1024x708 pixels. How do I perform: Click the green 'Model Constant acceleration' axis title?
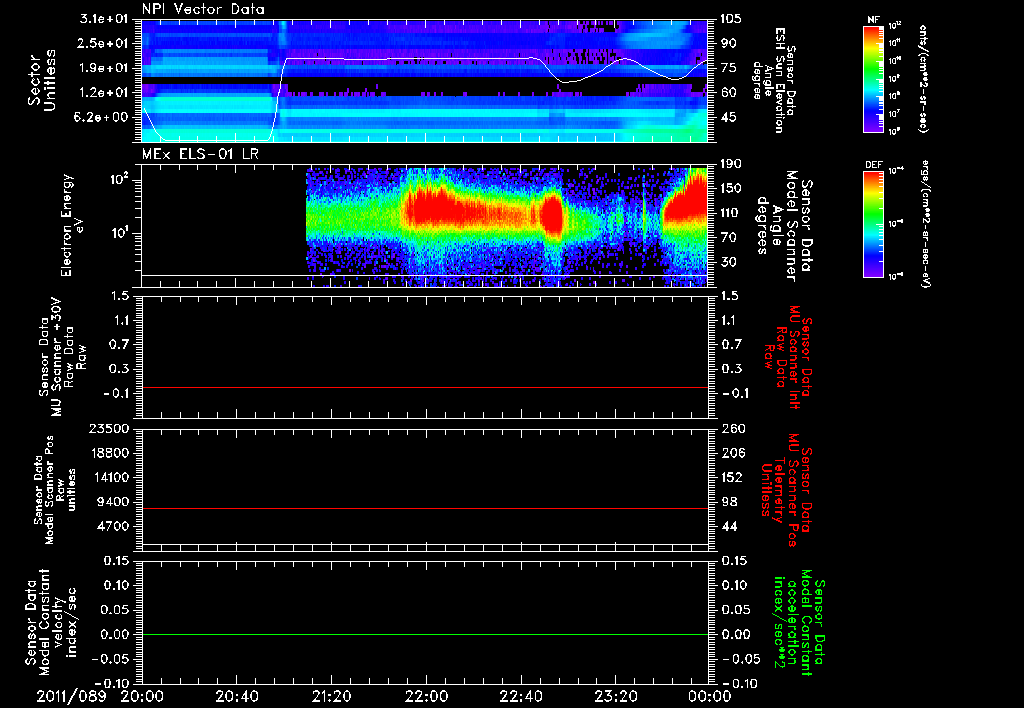[x=799, y=623]
